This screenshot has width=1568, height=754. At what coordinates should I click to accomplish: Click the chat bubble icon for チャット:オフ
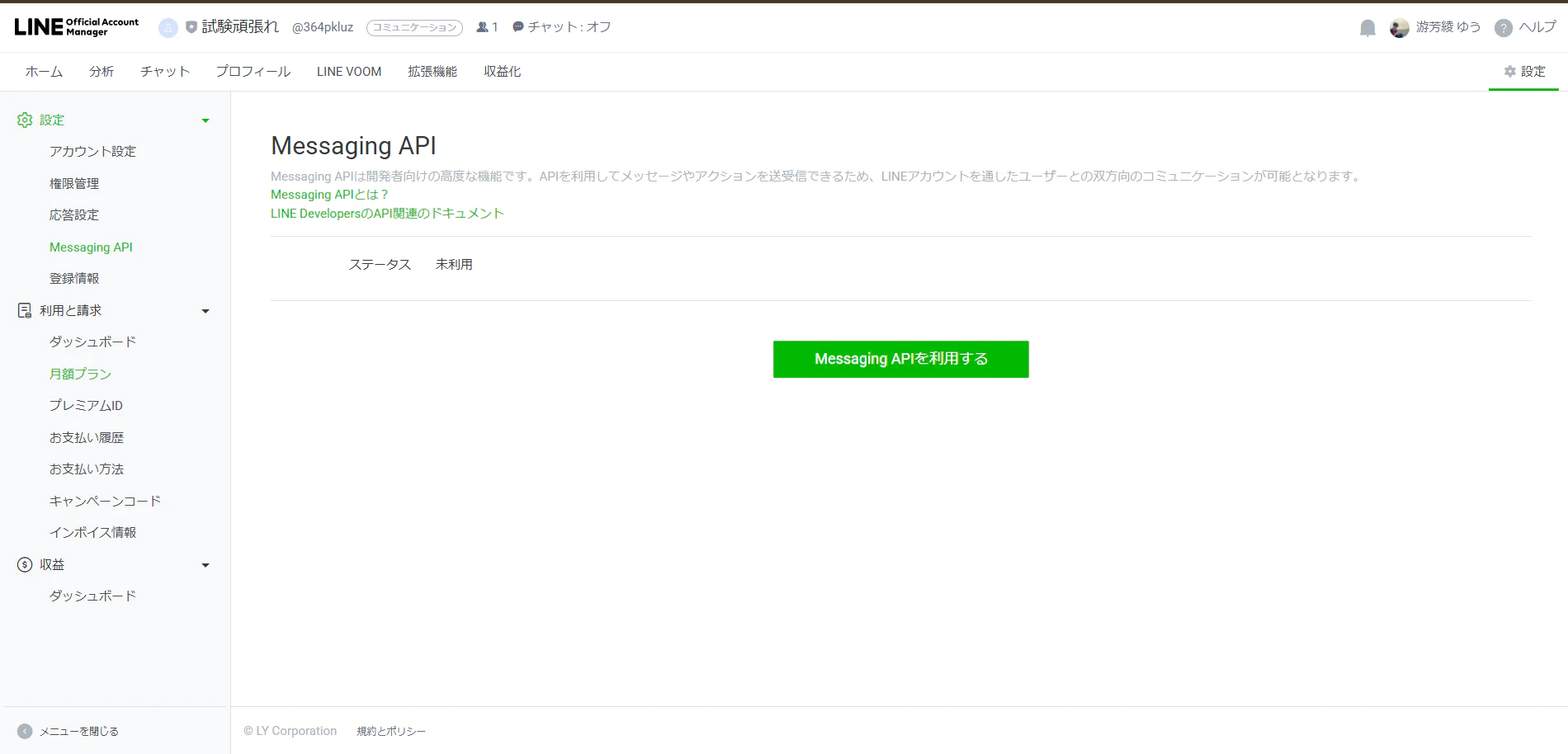coord(518,27)
